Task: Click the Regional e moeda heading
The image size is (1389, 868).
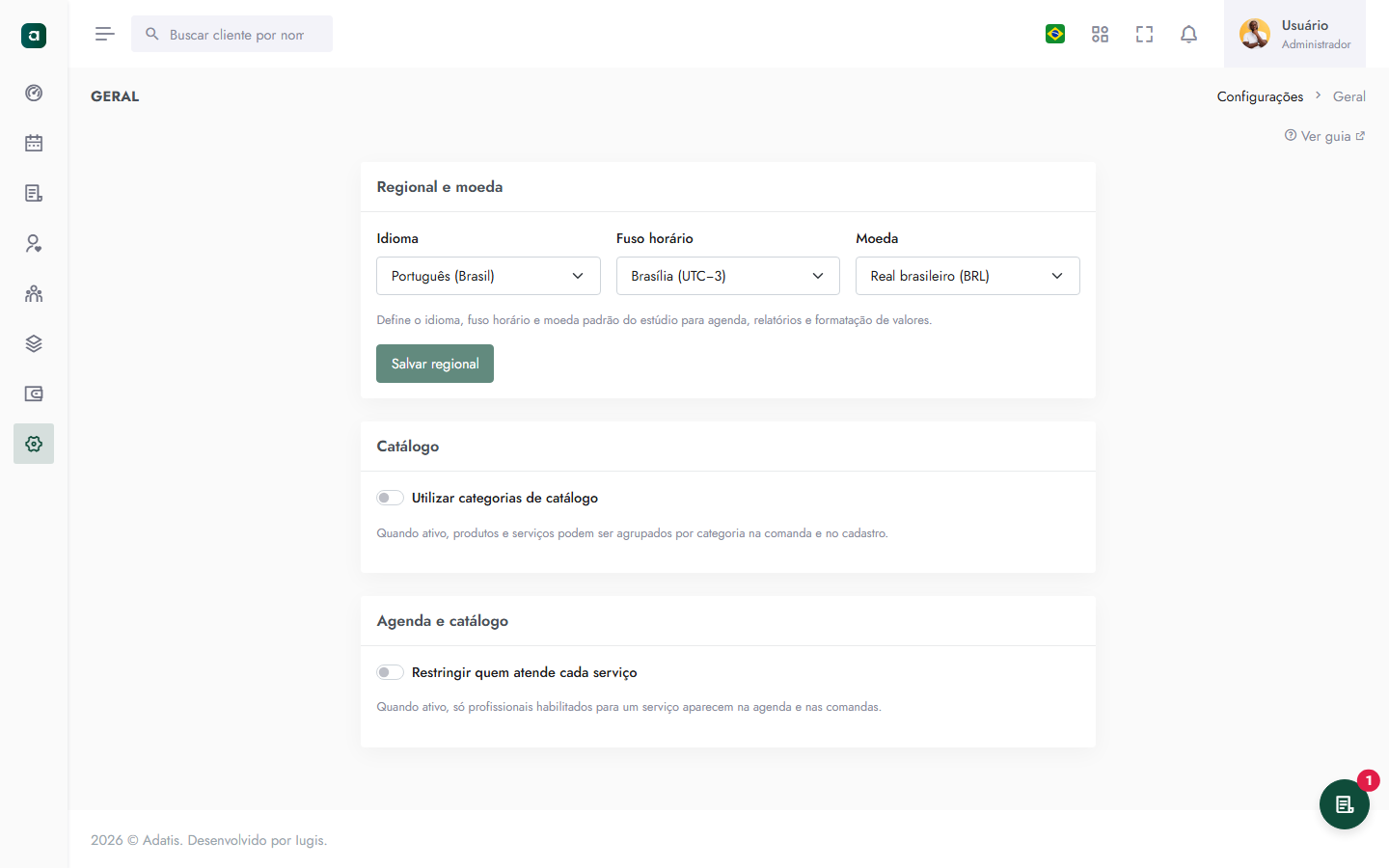Action: pos(440,187)
